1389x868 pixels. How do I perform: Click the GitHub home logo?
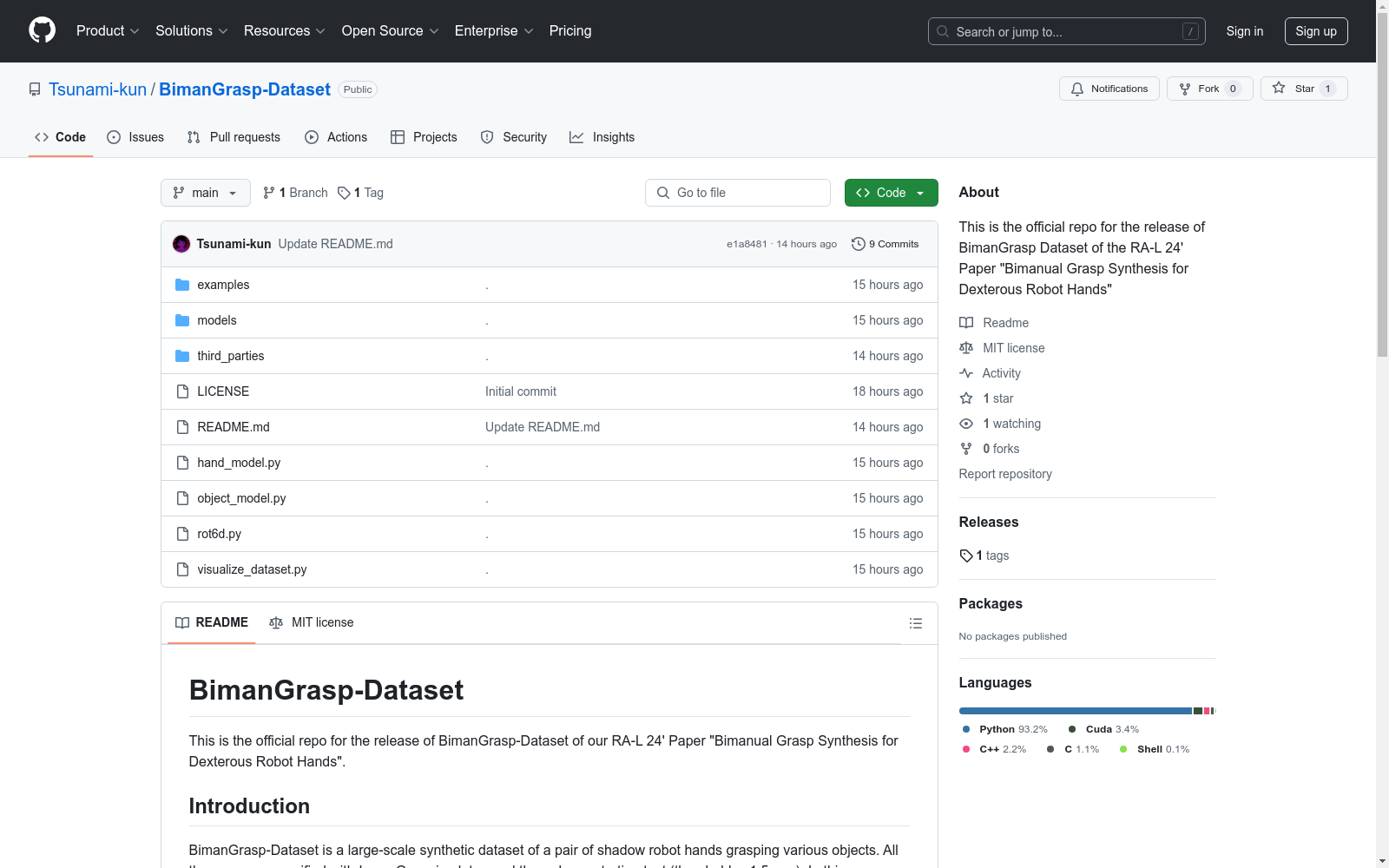pyautogui.click(x=42, y=30)
